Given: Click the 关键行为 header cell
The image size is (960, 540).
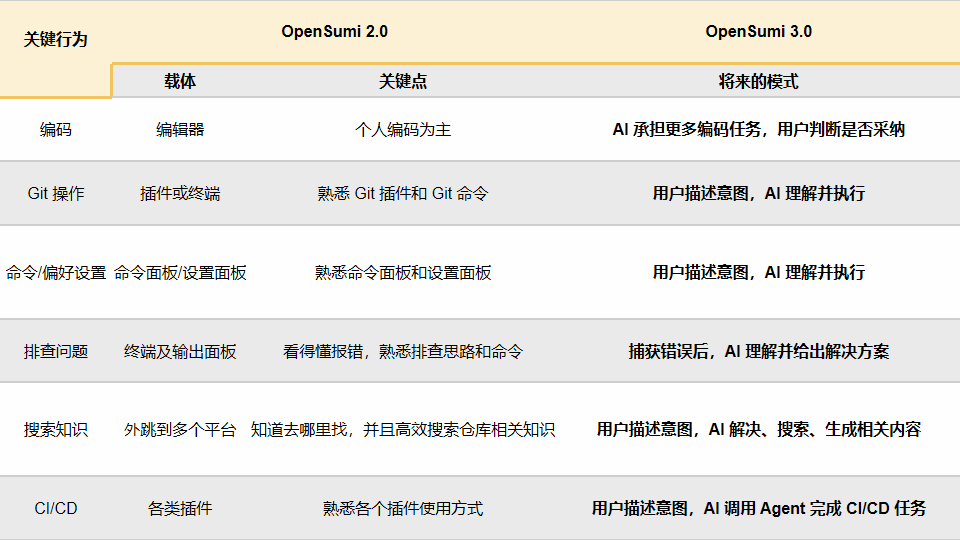Looking at the screenshot, I should click(55, 40).
